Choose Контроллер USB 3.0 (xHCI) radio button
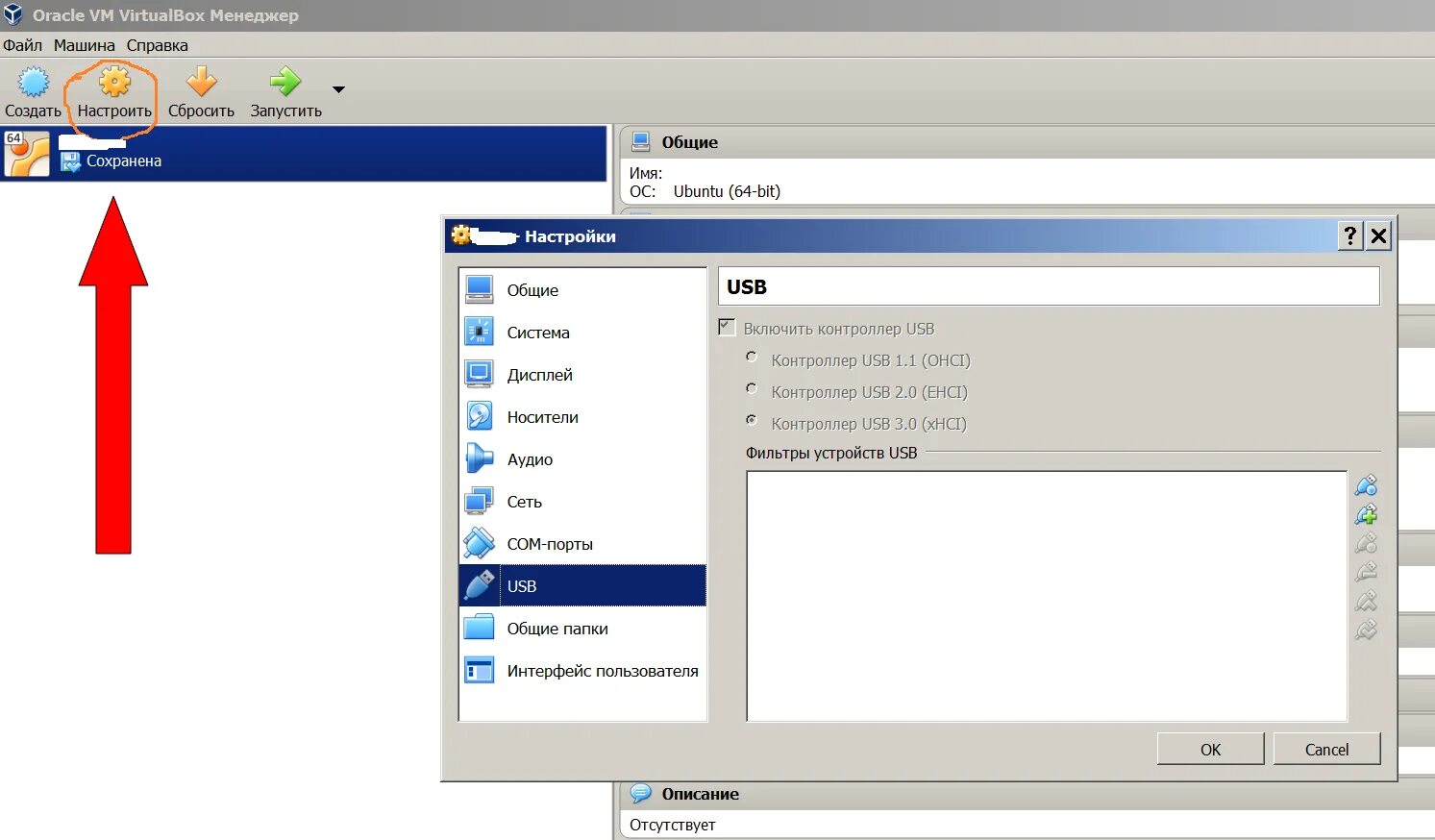The height and width of the screenshot is (840, 1435). pos(752,420)
